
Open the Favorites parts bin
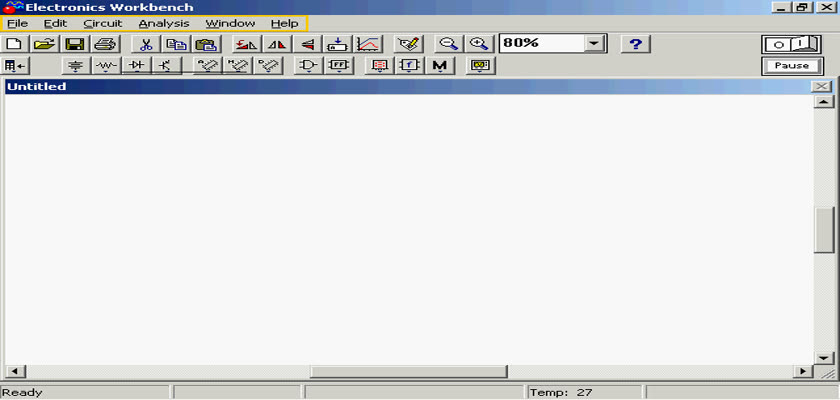16,66
